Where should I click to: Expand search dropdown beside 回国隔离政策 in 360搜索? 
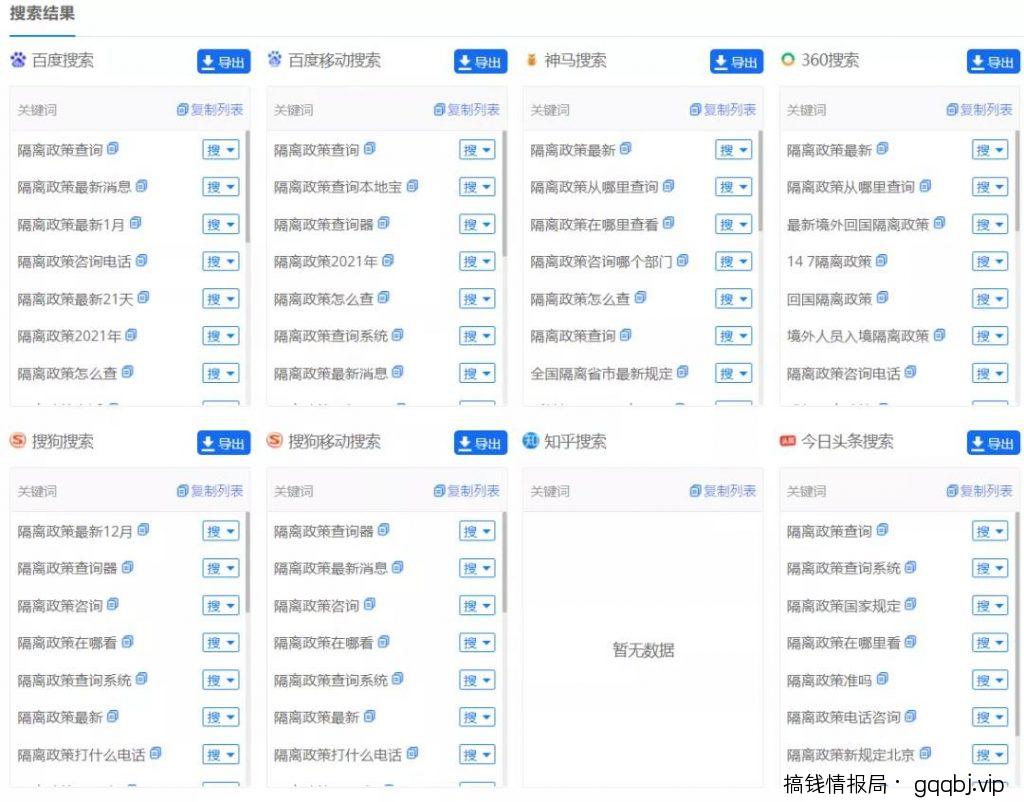(1000, 298)
